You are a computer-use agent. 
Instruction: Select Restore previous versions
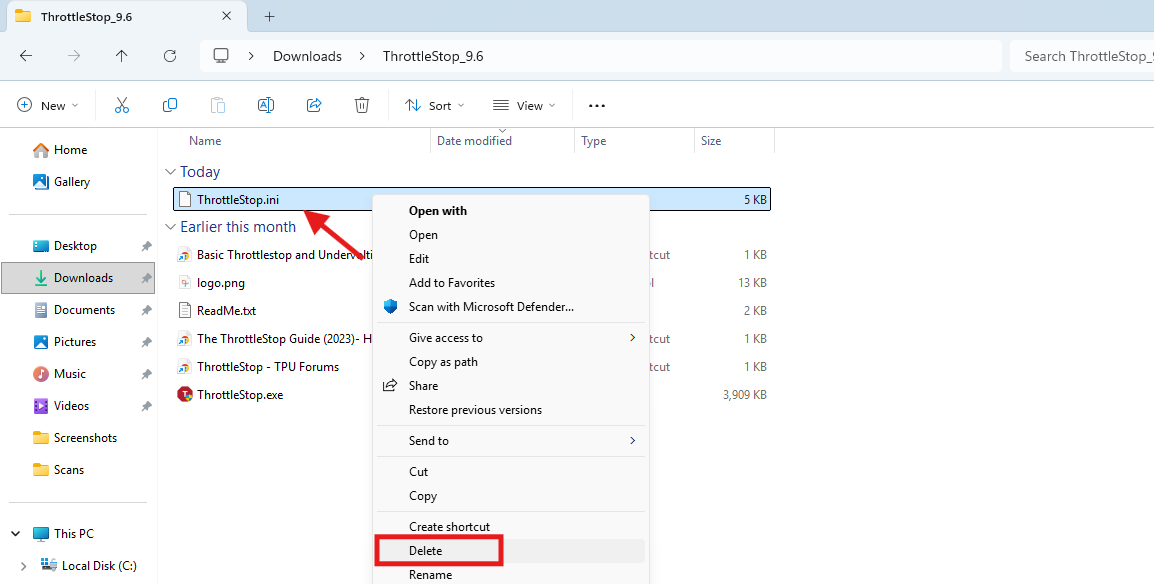tap(511, 410)
